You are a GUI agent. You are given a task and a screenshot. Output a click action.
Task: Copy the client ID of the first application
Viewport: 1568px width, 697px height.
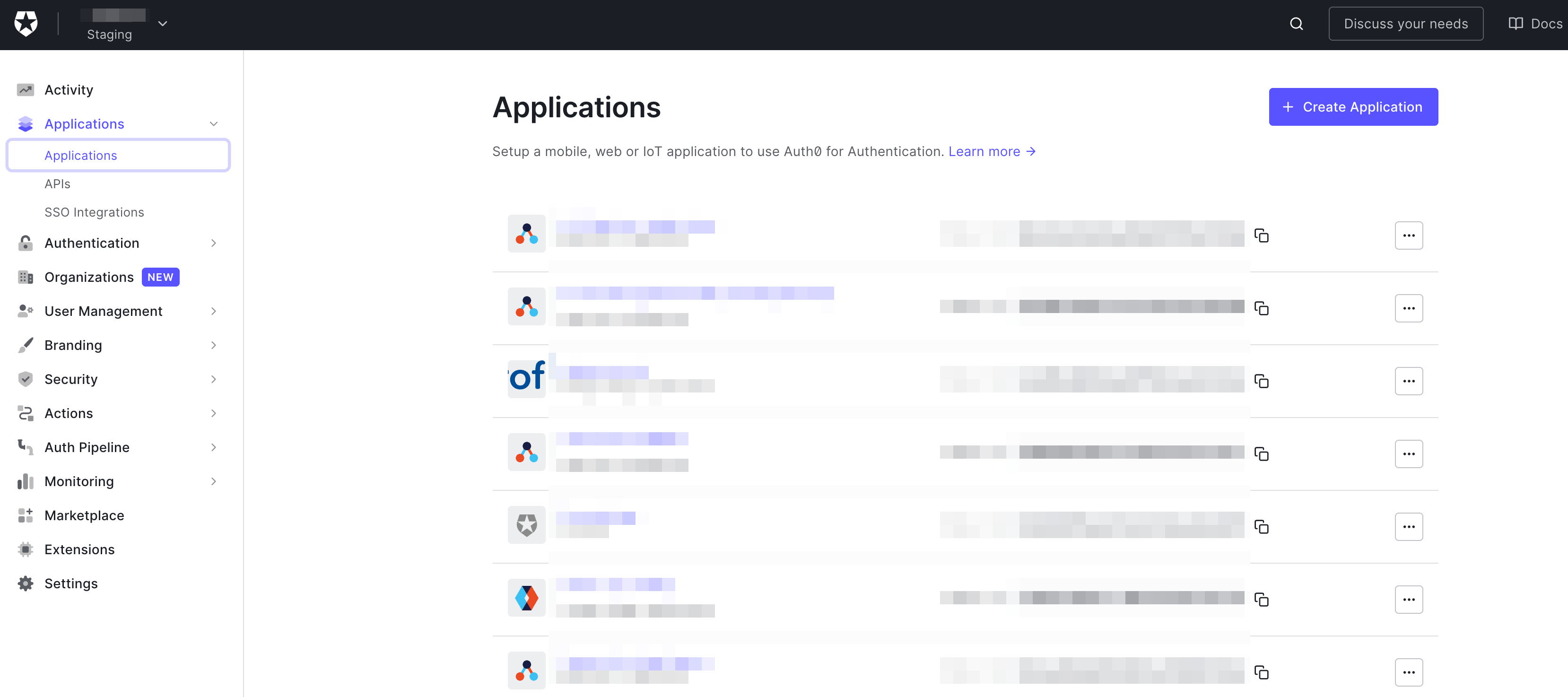[x=1262, y=235]
